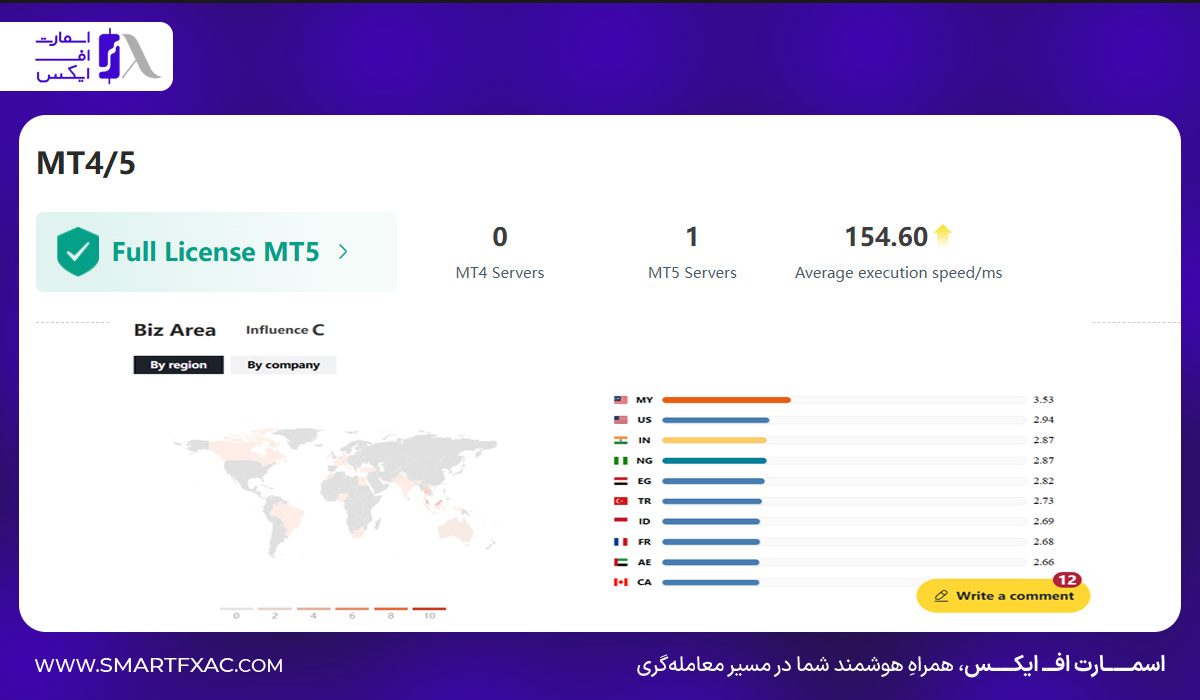Screen dimensions: 1200x700
Task: Click the 2.66 value for AE
Action: point(1044,562)
